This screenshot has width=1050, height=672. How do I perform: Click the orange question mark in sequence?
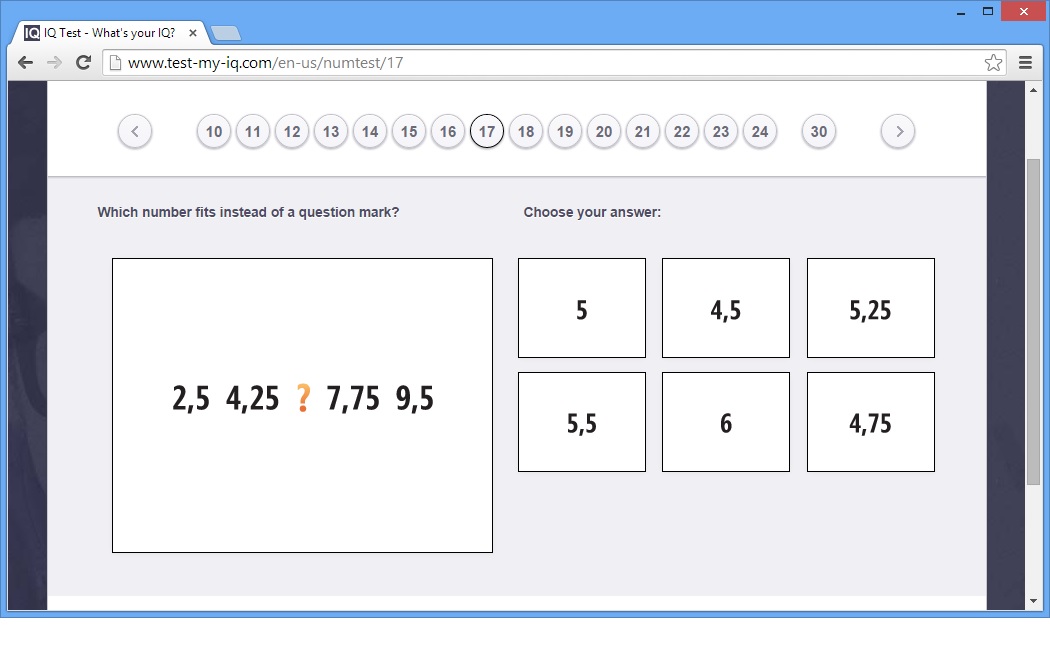303,398
